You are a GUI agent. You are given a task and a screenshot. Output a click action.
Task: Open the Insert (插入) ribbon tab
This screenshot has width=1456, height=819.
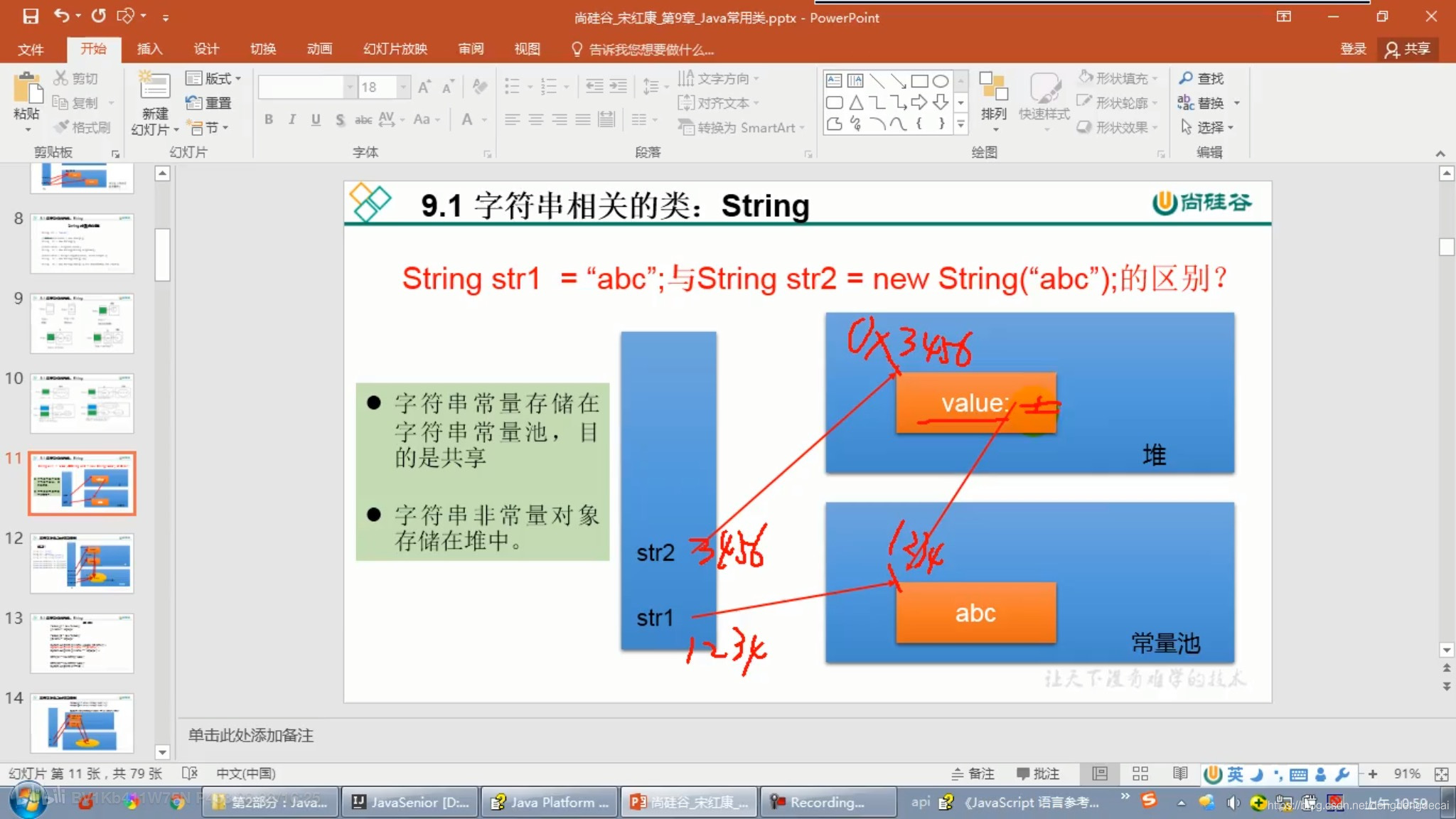(149, 49)
